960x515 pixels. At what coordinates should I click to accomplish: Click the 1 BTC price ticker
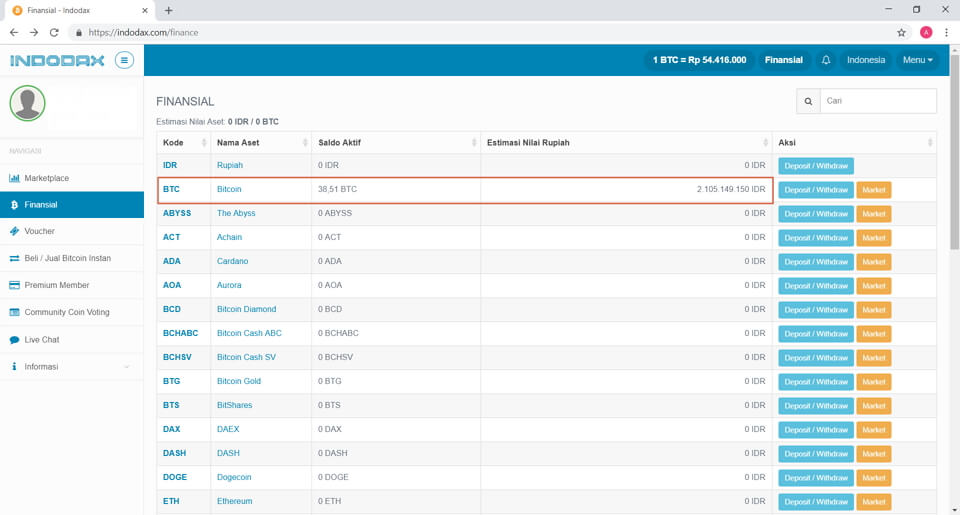click(x=699, y=60)
